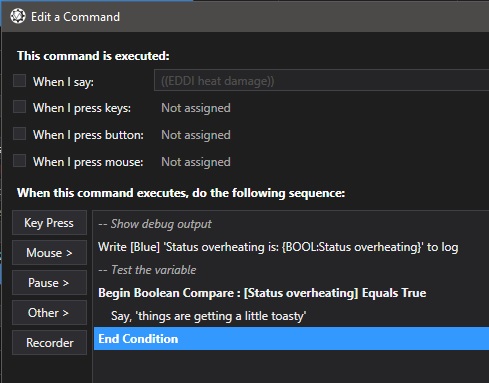Select the Write [Blue] to log action
489x383 pixels.
tap(291, 247)
